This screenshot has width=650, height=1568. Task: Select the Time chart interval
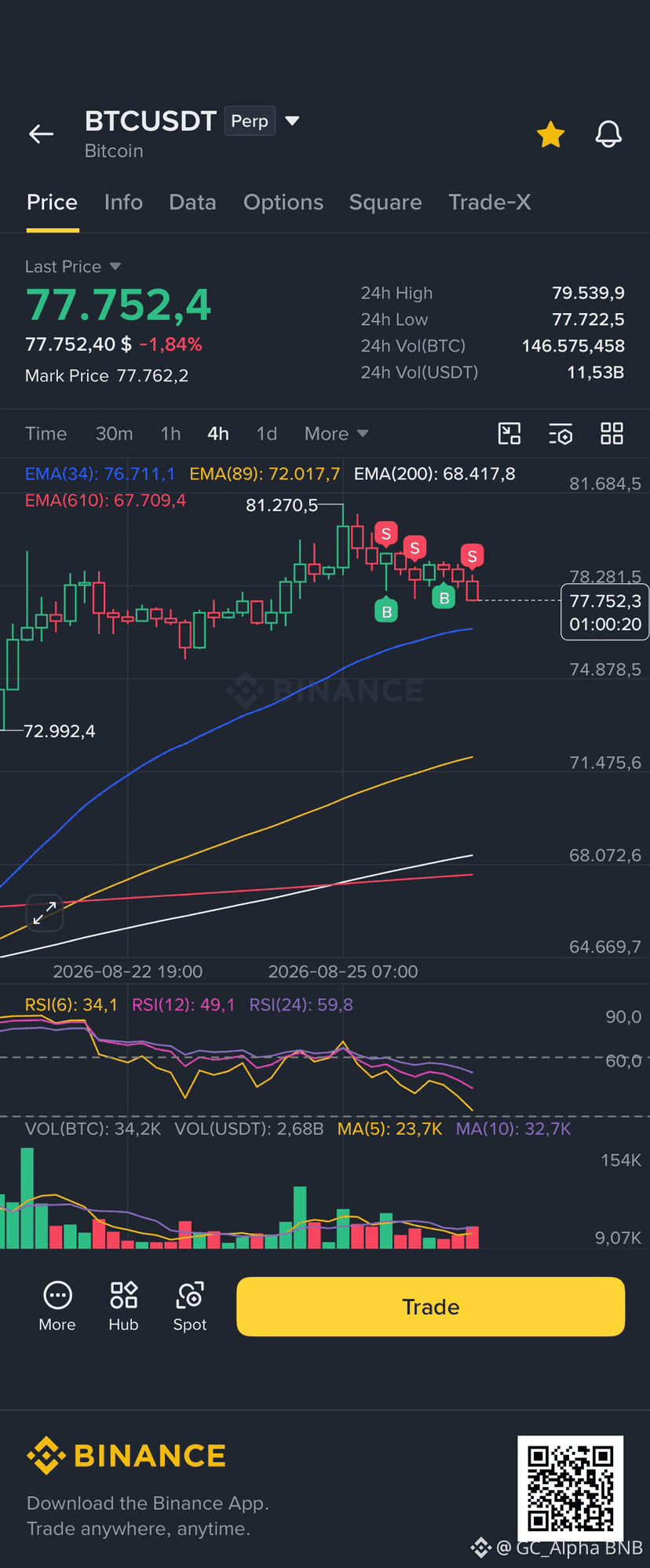46,434
